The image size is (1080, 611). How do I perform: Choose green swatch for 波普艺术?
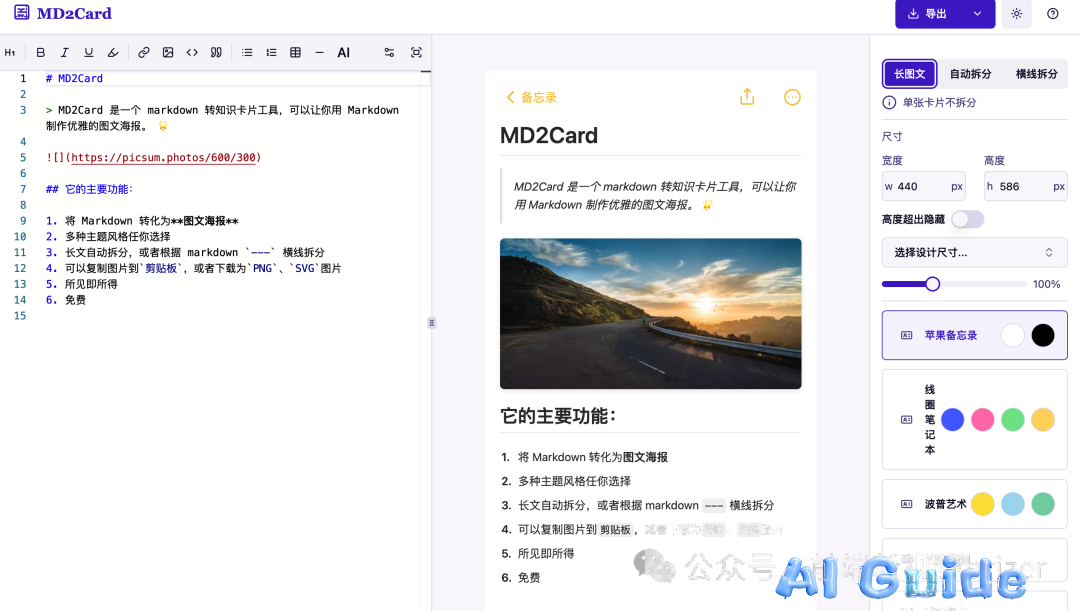(x=1043, y=504)
